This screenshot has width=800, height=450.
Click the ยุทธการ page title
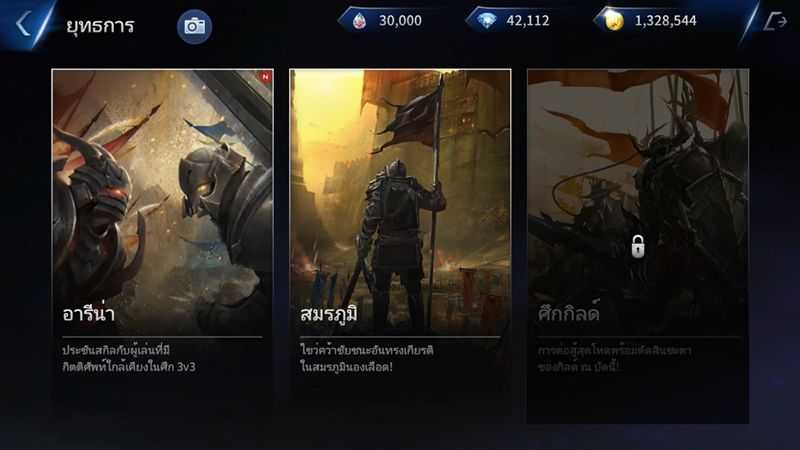click(100, 26)
